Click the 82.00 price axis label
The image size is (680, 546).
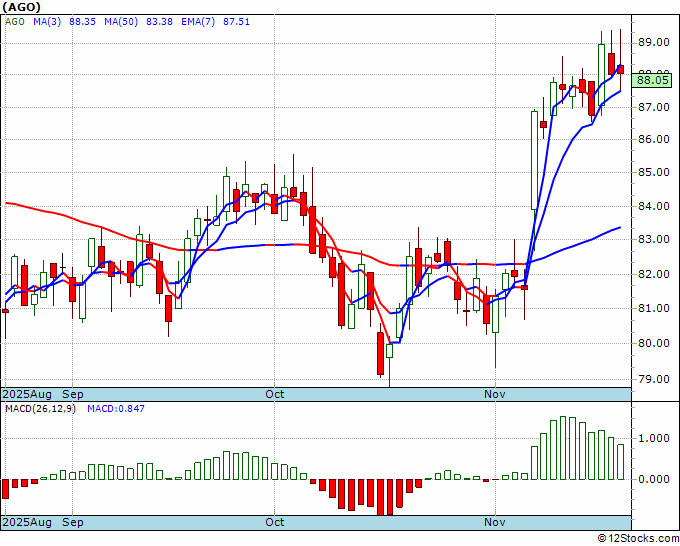pyautogui.click(x=653, y=274)
